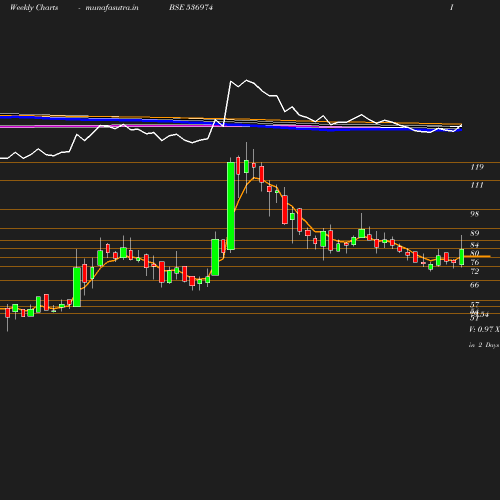This screenshot has width=500, height=500.
Task: Select the 98 price level label
Action: tap(474, 214)
